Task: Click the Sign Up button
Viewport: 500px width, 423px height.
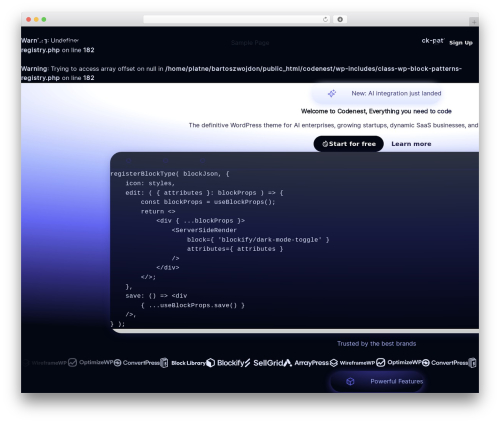Action: (x=461, y=43)
